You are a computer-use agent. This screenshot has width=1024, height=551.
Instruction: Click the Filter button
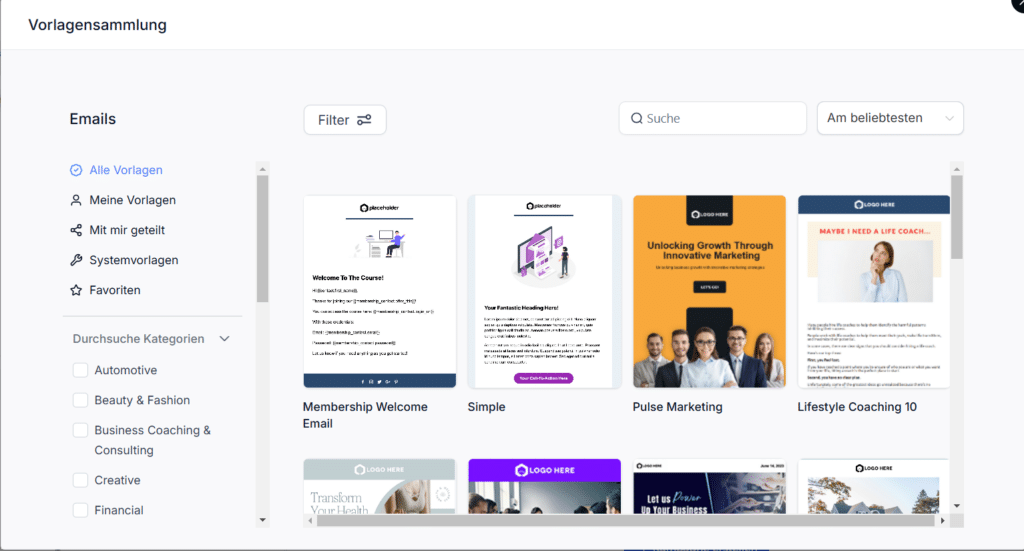345,120
